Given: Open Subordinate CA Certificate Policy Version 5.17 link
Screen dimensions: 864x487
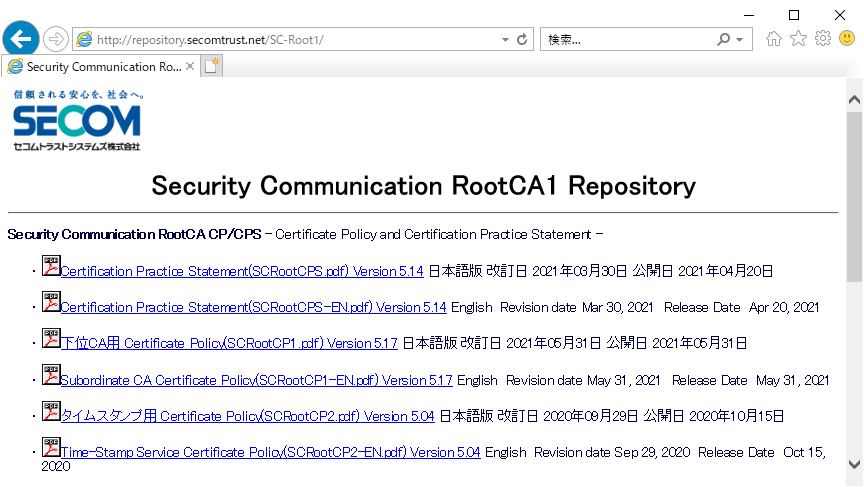Looking at the screenshot, I should point(257,380).
